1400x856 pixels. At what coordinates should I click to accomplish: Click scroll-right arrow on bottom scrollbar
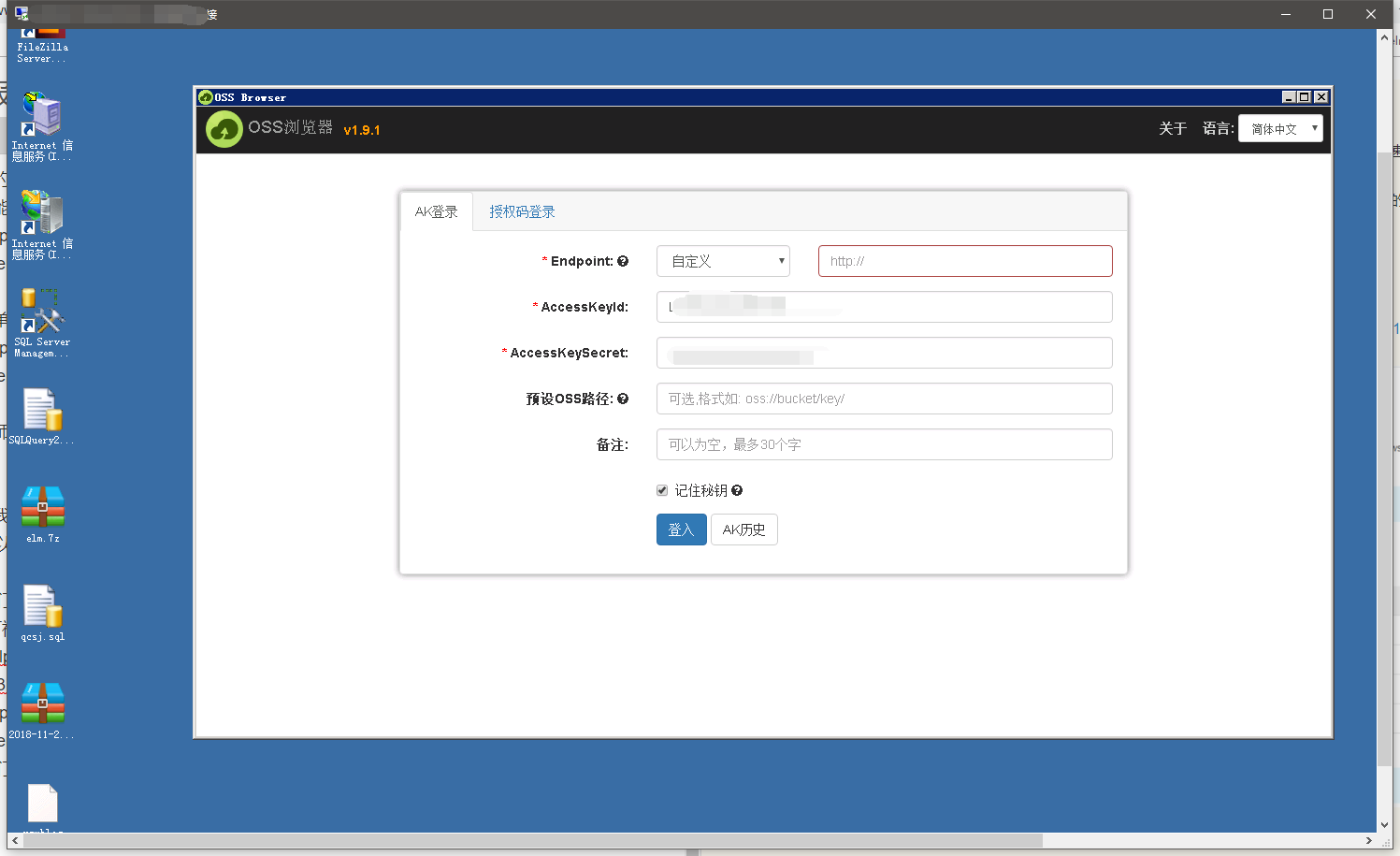1369,840
